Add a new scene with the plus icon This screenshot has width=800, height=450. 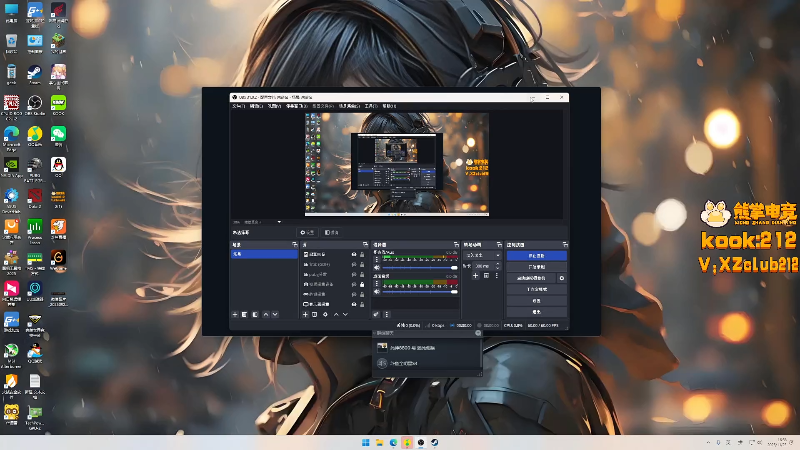pos(235,315)
